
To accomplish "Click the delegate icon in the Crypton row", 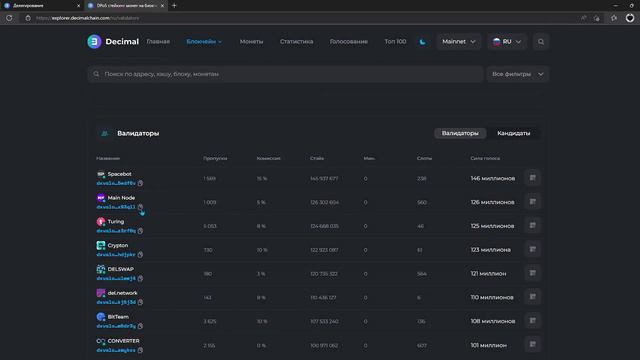I will point(533,249).
